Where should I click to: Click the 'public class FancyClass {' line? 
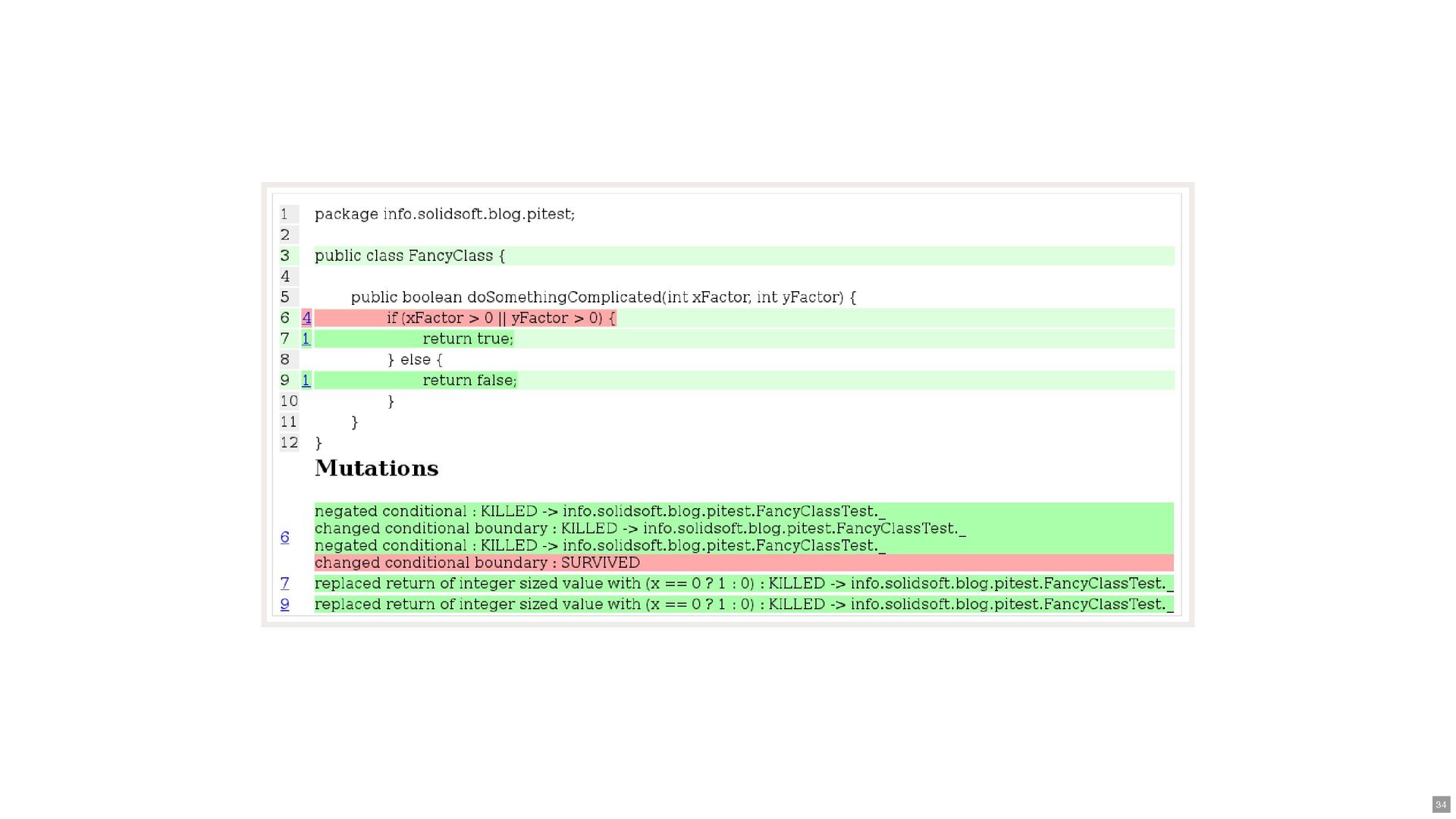(409, 256)
